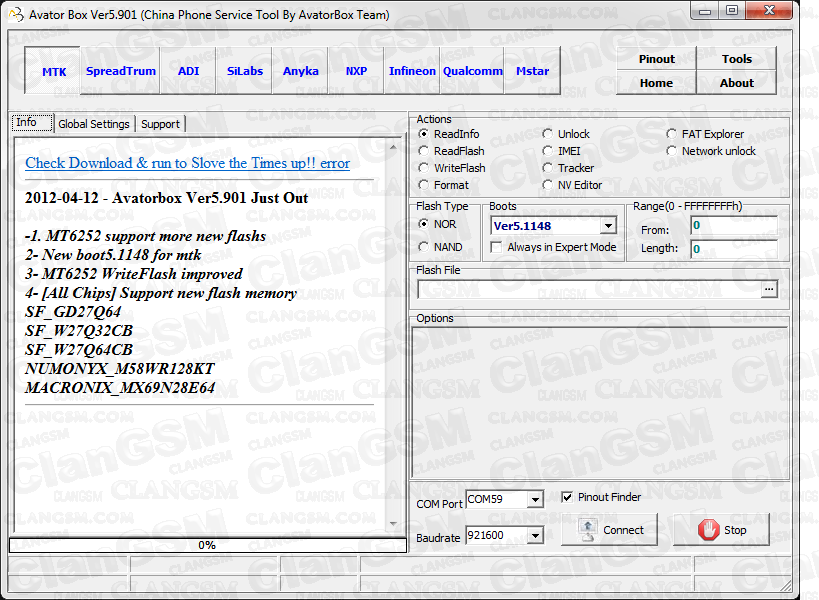Open the Tools button
Screen dimensions: 819x600
click(x=736, y=59)
